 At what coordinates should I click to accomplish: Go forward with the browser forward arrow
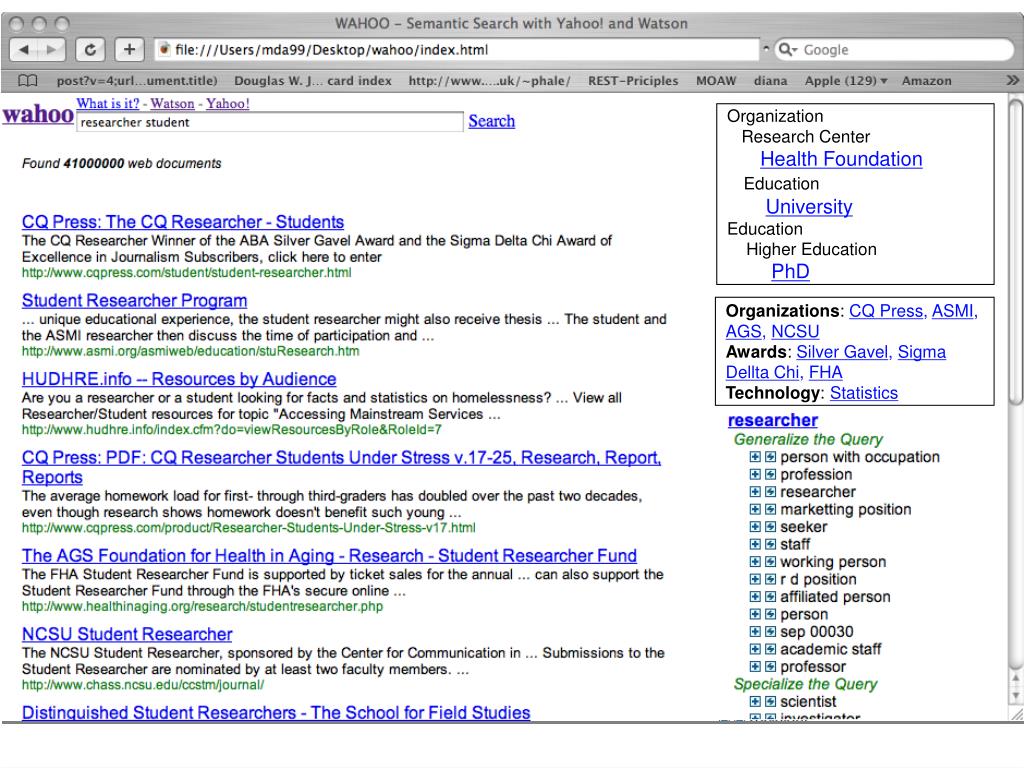point(52,50)
